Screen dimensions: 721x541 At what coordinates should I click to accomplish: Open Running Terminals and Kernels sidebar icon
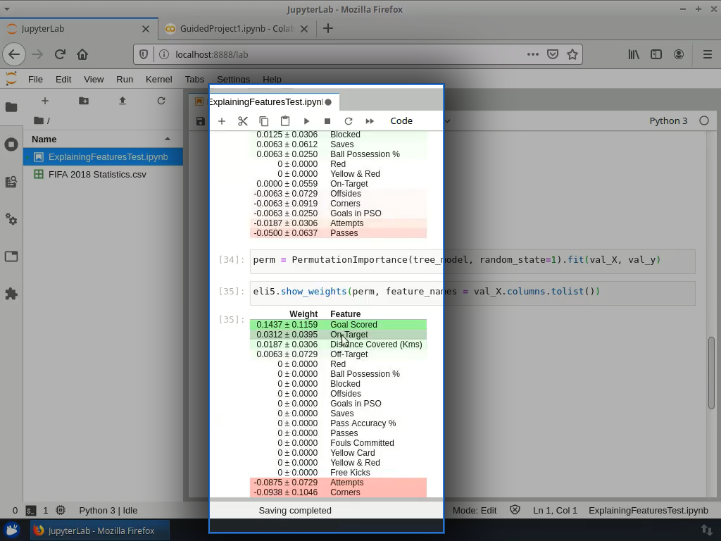(x=11, y=144)
